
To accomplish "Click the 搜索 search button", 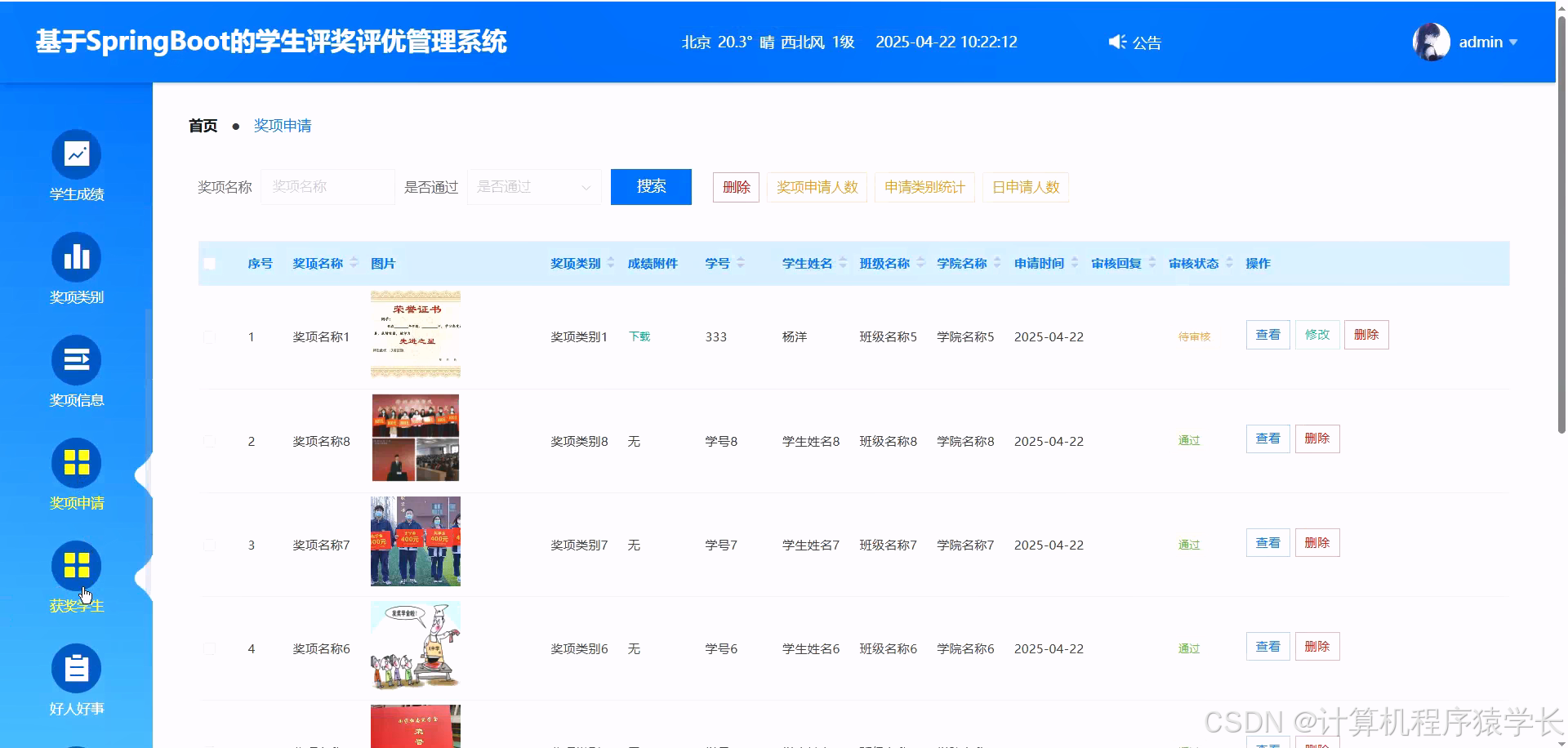I will click(x=651, y=187).
